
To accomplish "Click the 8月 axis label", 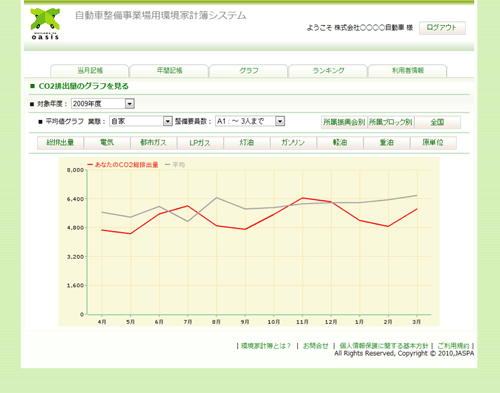I will (x=216, y=322).
